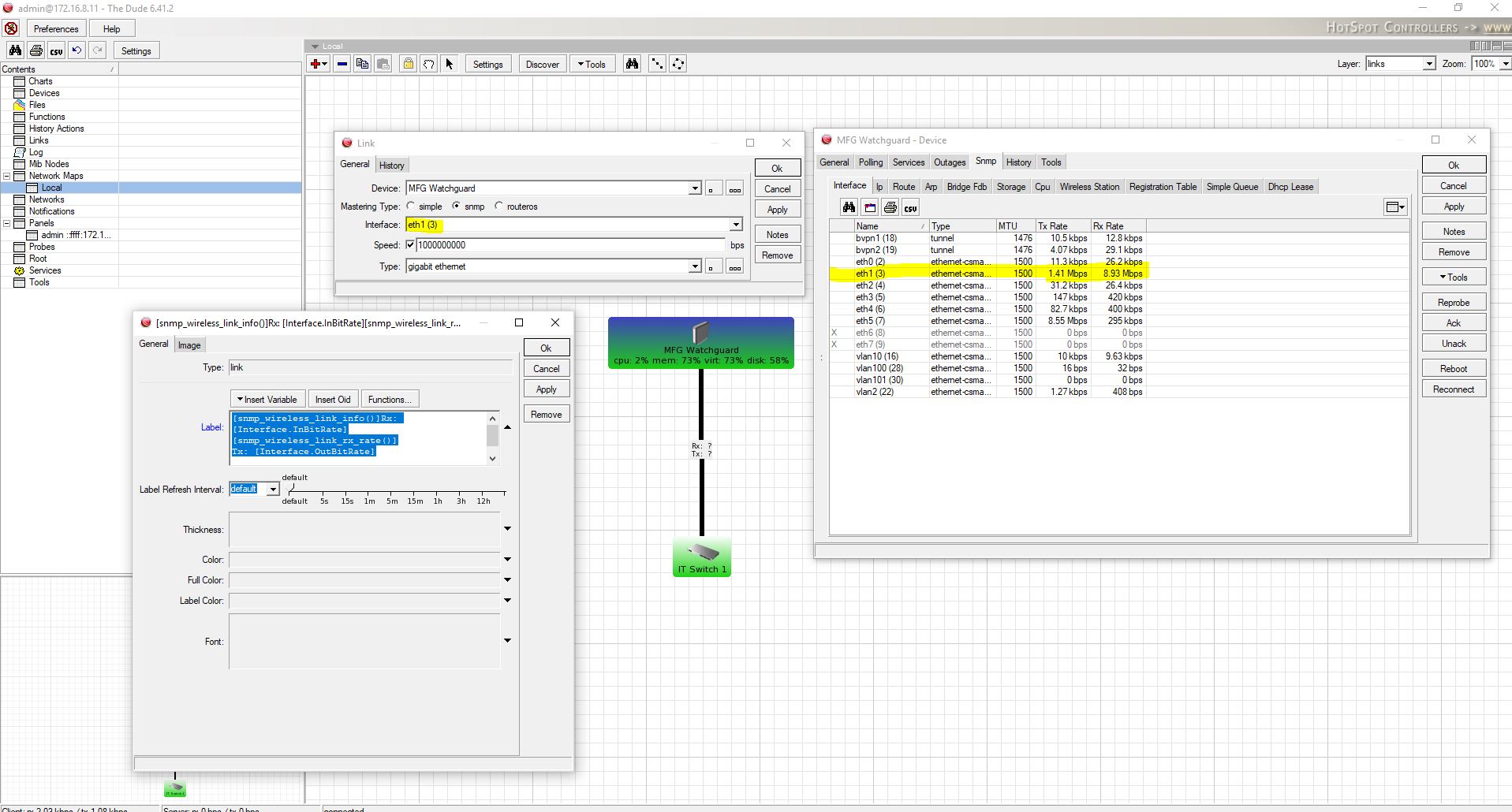Select the routeros mastering type radio
This screenshot has width=1512, height=812.
[498, 206]
